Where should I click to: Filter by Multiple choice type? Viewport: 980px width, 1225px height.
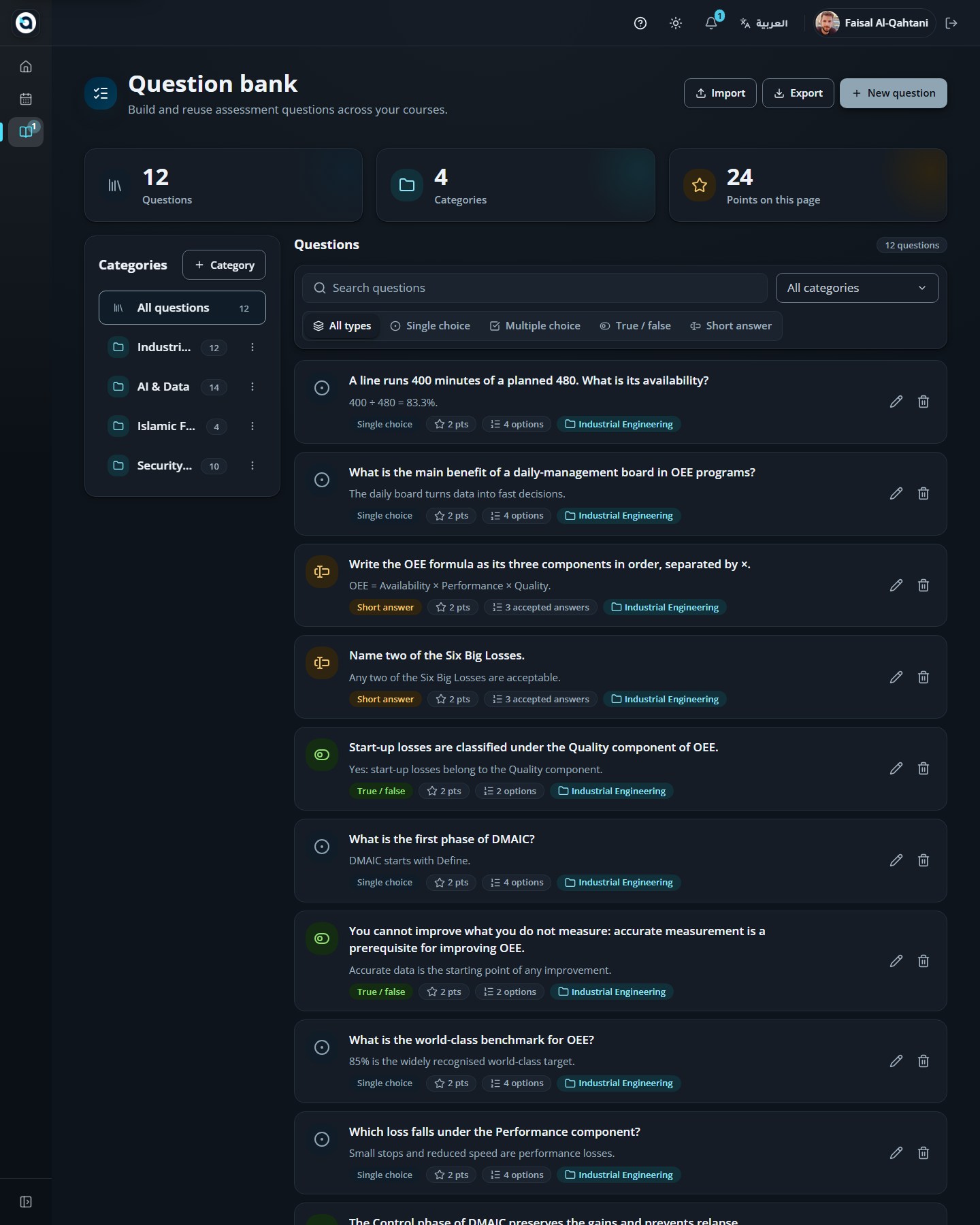coord(535,326)
